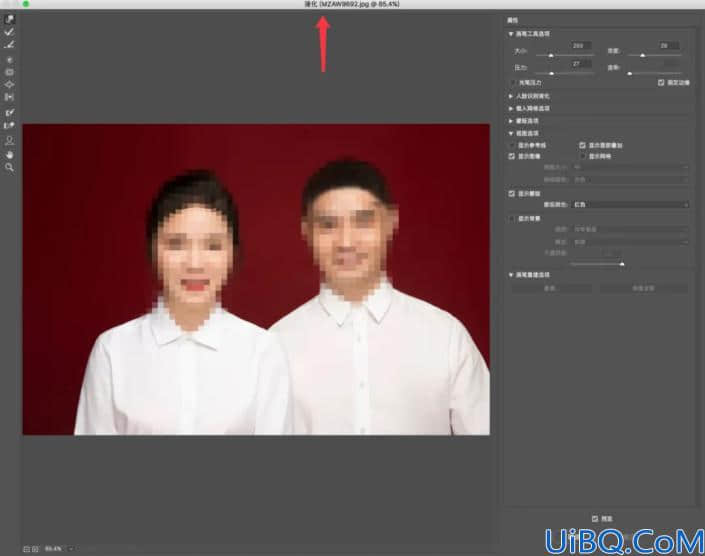
Task: Toggle the Show Image checkbox
Action: pyautogui.click(x=512, y=156)
